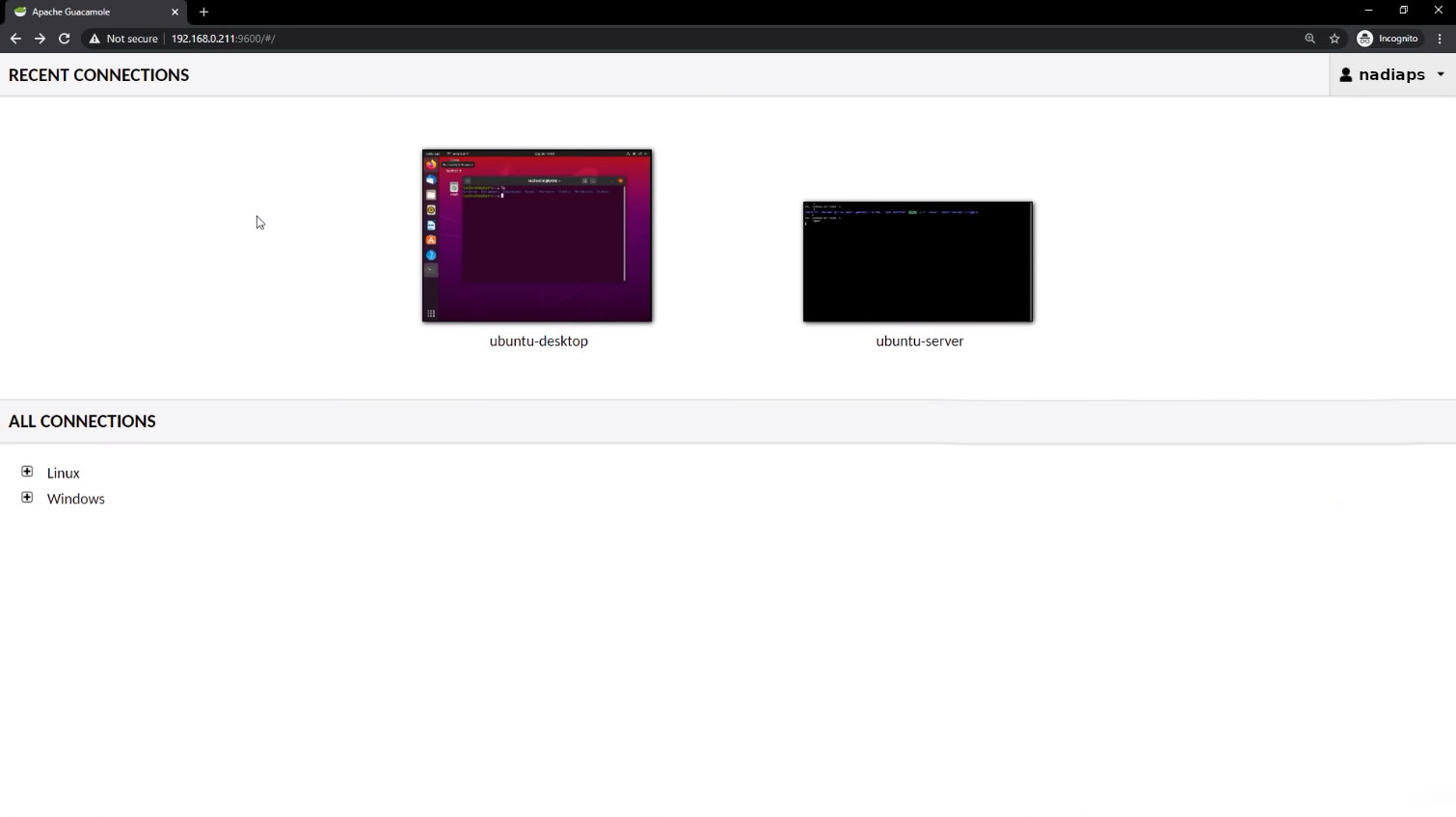
Task: Close the Apache Guacamole tab
Action: [175, 12]
